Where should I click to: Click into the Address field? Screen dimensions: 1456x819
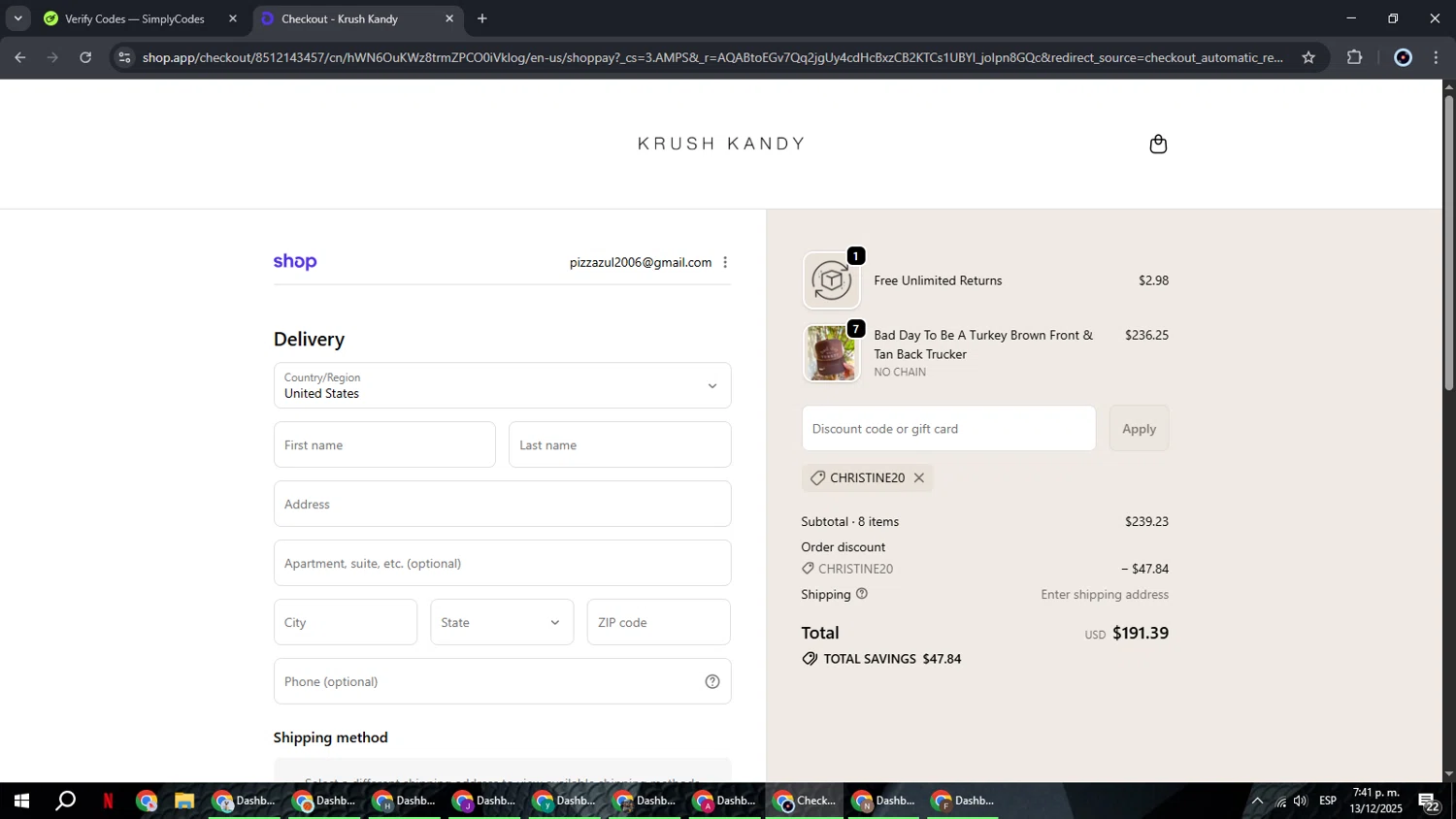tap(502, 504)
